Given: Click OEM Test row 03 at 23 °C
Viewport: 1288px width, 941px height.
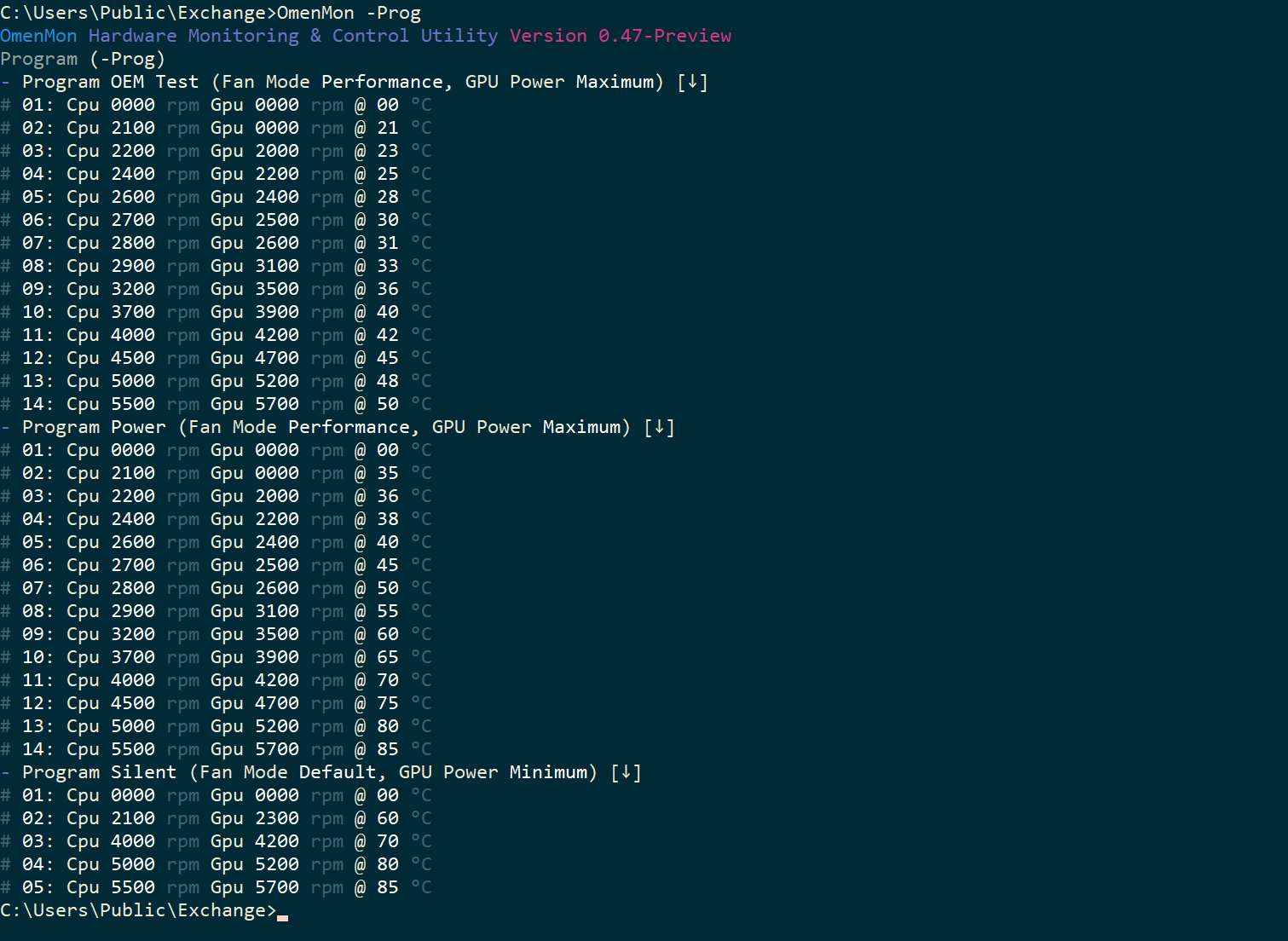Looking at the screenshot, I should click(216, 151).
